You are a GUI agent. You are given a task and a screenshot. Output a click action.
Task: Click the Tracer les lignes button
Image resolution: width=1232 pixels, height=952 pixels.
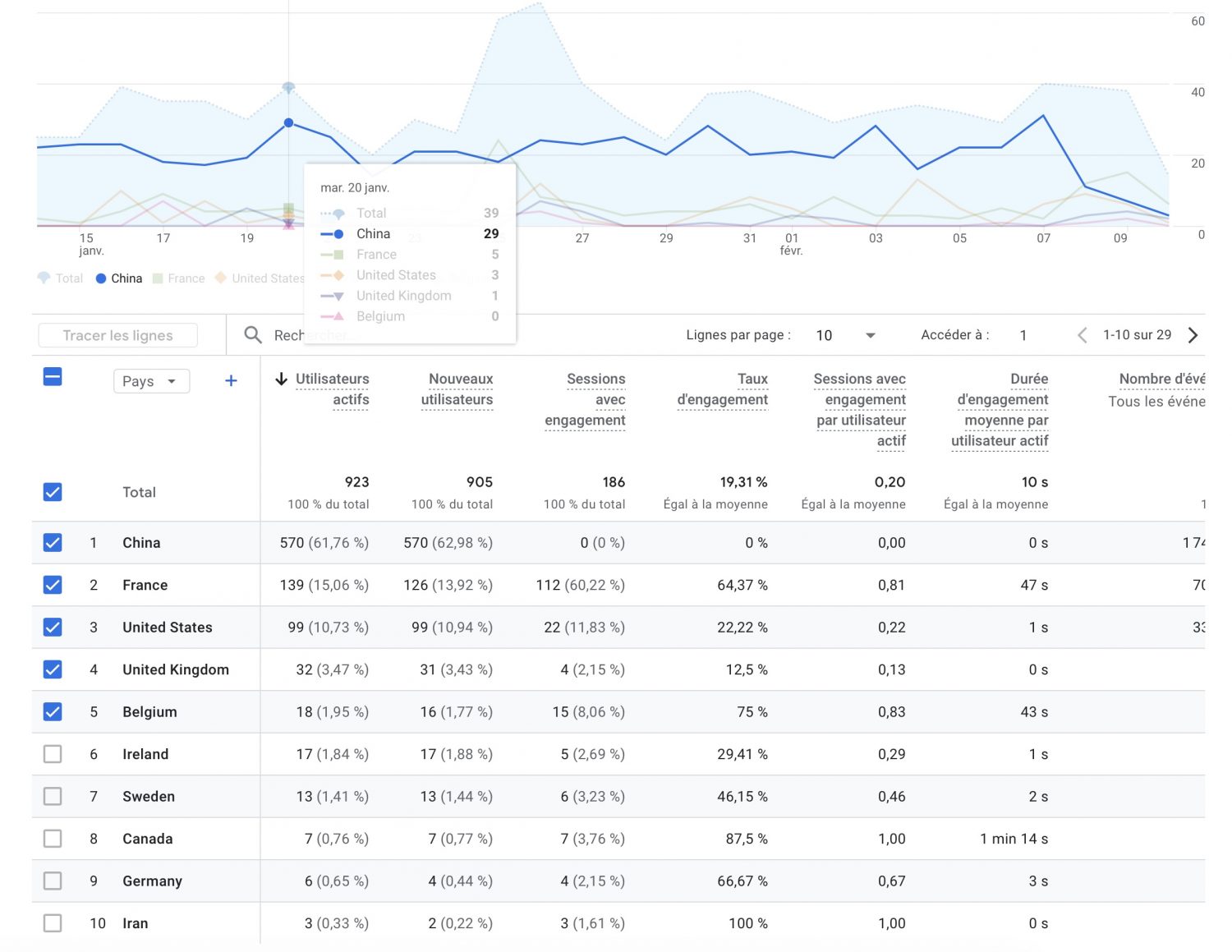(117, 335)
